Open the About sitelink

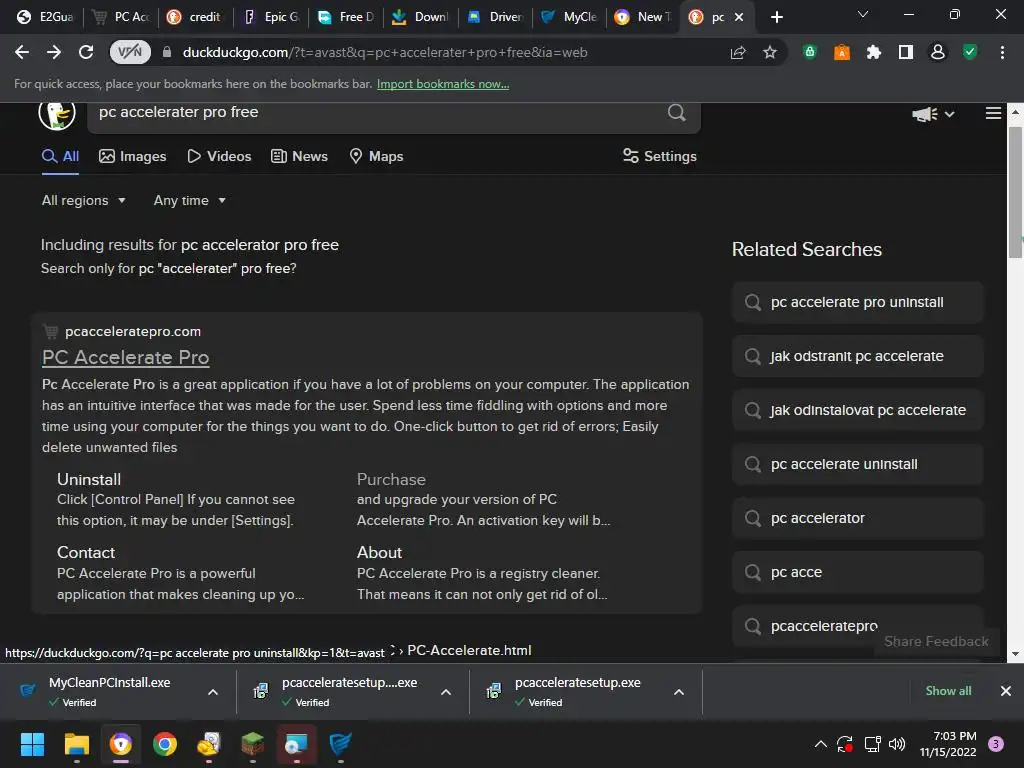point(379,552)
